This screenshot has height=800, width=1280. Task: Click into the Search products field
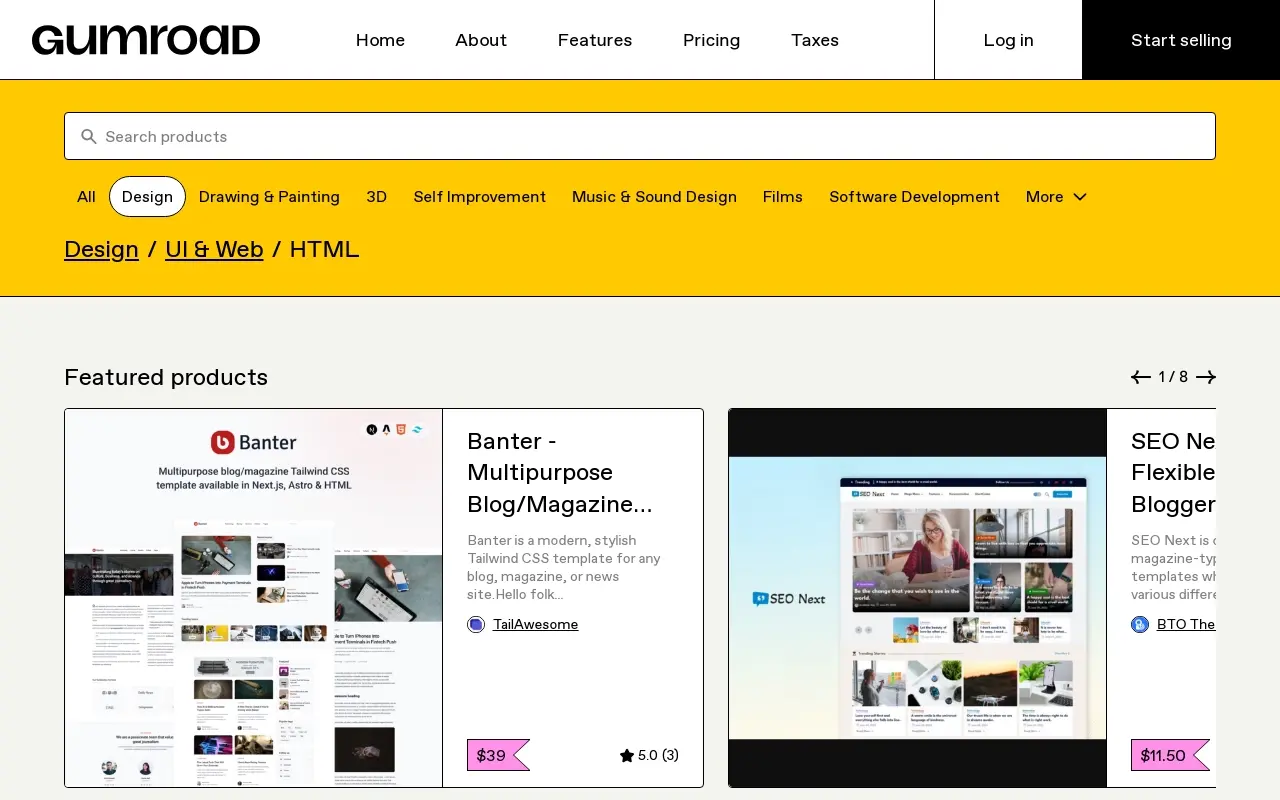[x=640, y=136]
